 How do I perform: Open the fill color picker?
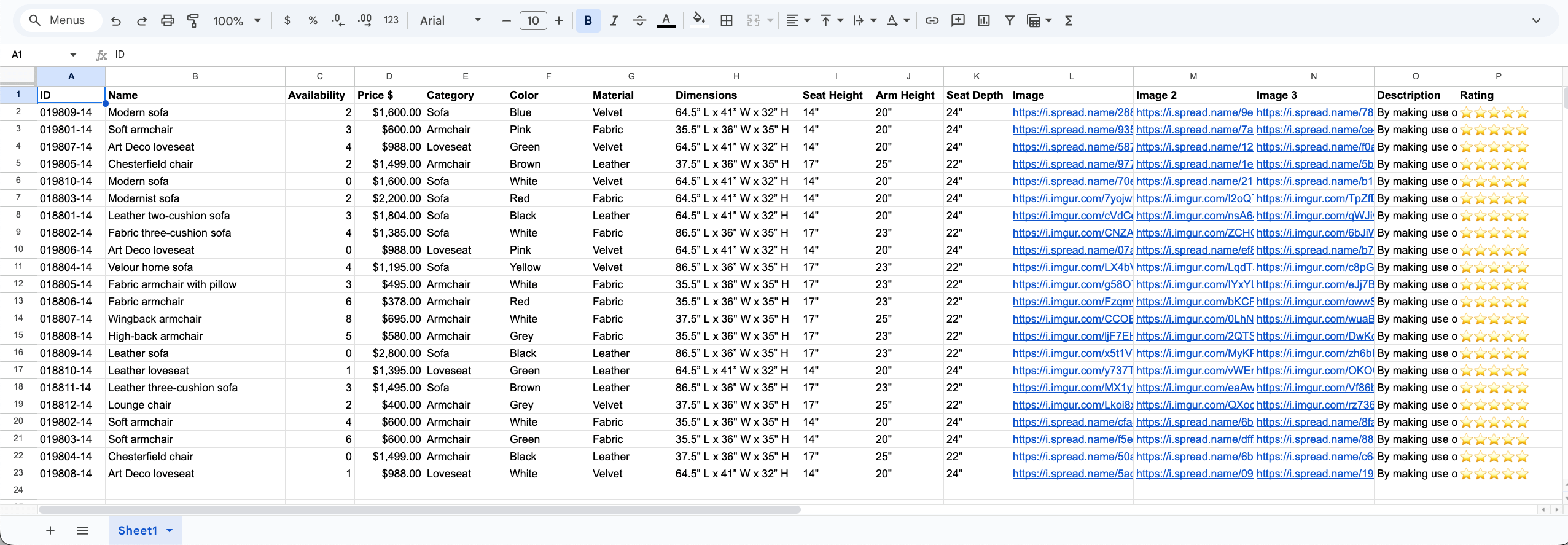pyautogui.click(x=699, y=21)
